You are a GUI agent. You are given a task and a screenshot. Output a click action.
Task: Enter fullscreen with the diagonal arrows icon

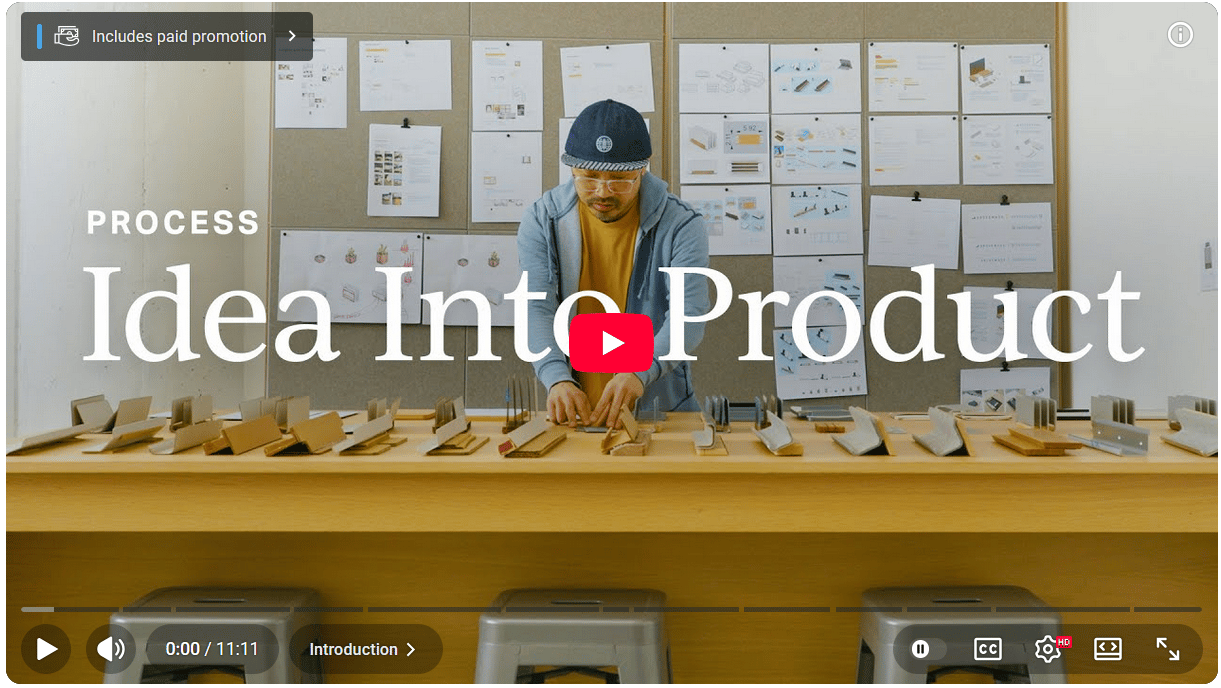(1168, 649)
